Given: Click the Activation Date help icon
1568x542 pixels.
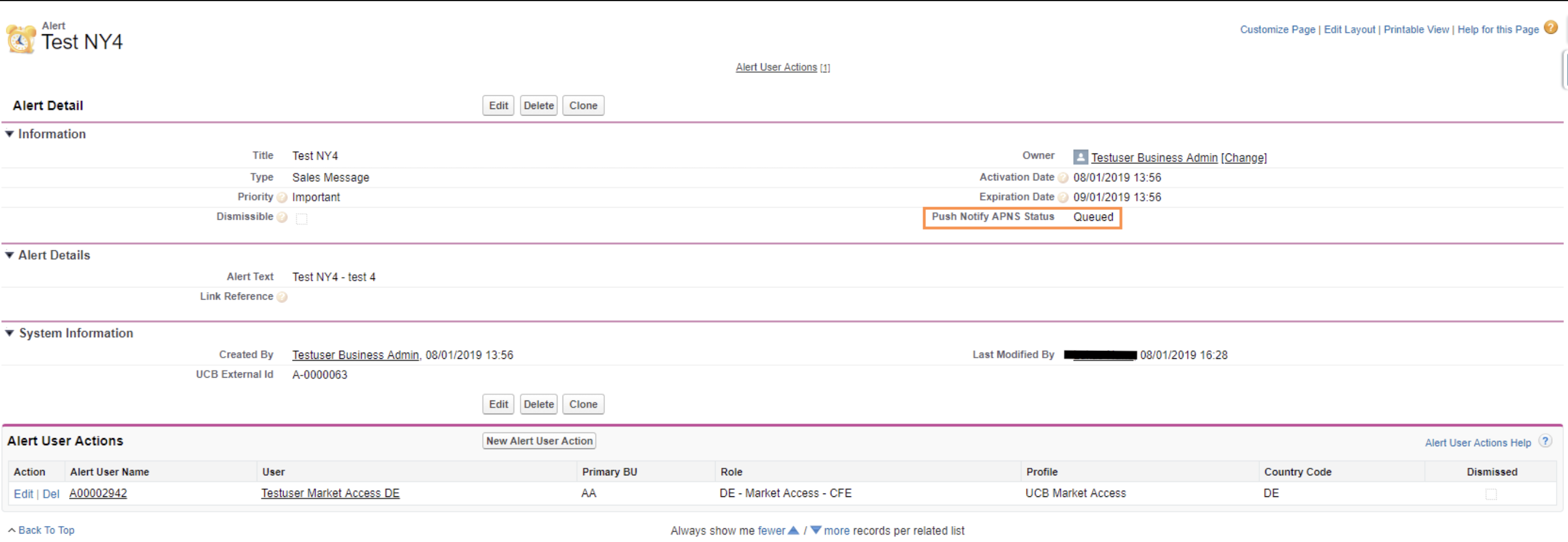Looking at the screenshot, I should (x=1063, y=177).
